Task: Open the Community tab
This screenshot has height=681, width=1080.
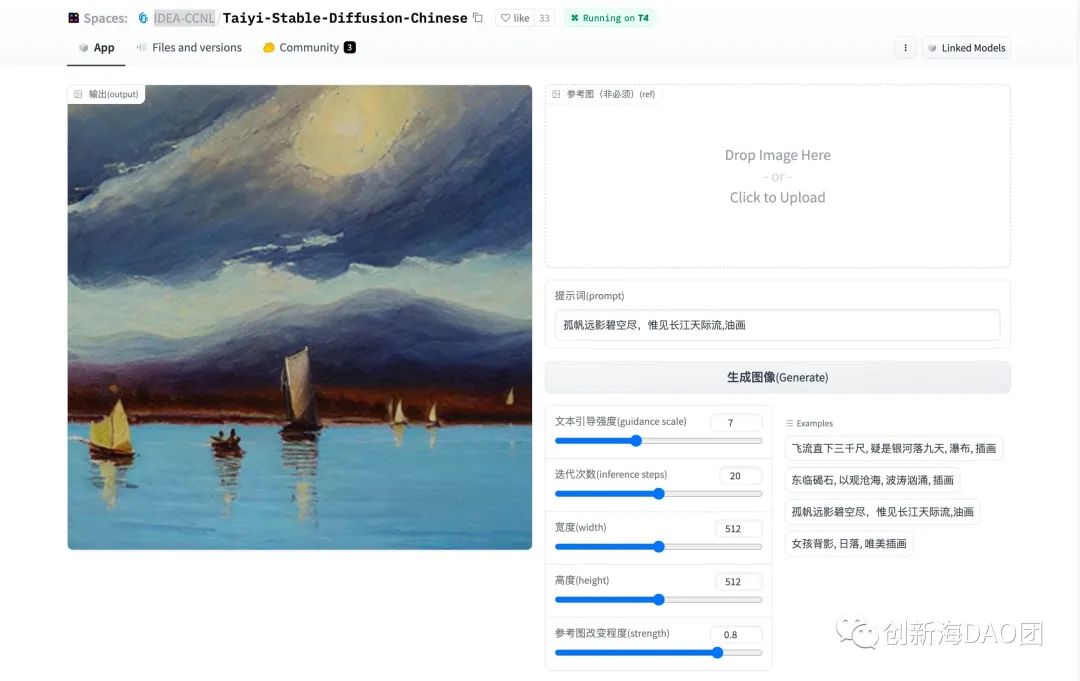Action: point(309,48)
